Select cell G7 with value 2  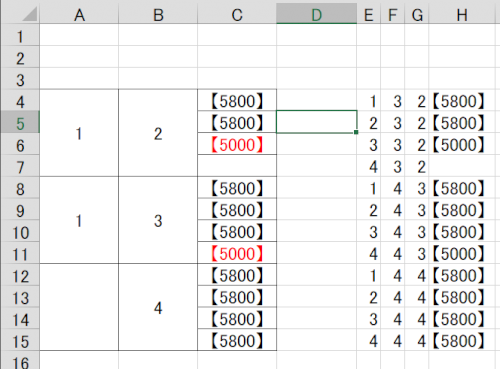coord(417,166)
